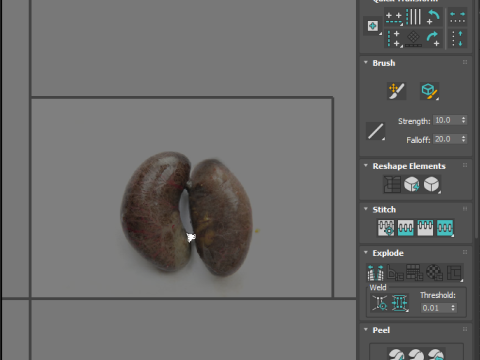480x360 pixels.
Task: Click Align Vertically In Place icon
Action: pos(393,39)
